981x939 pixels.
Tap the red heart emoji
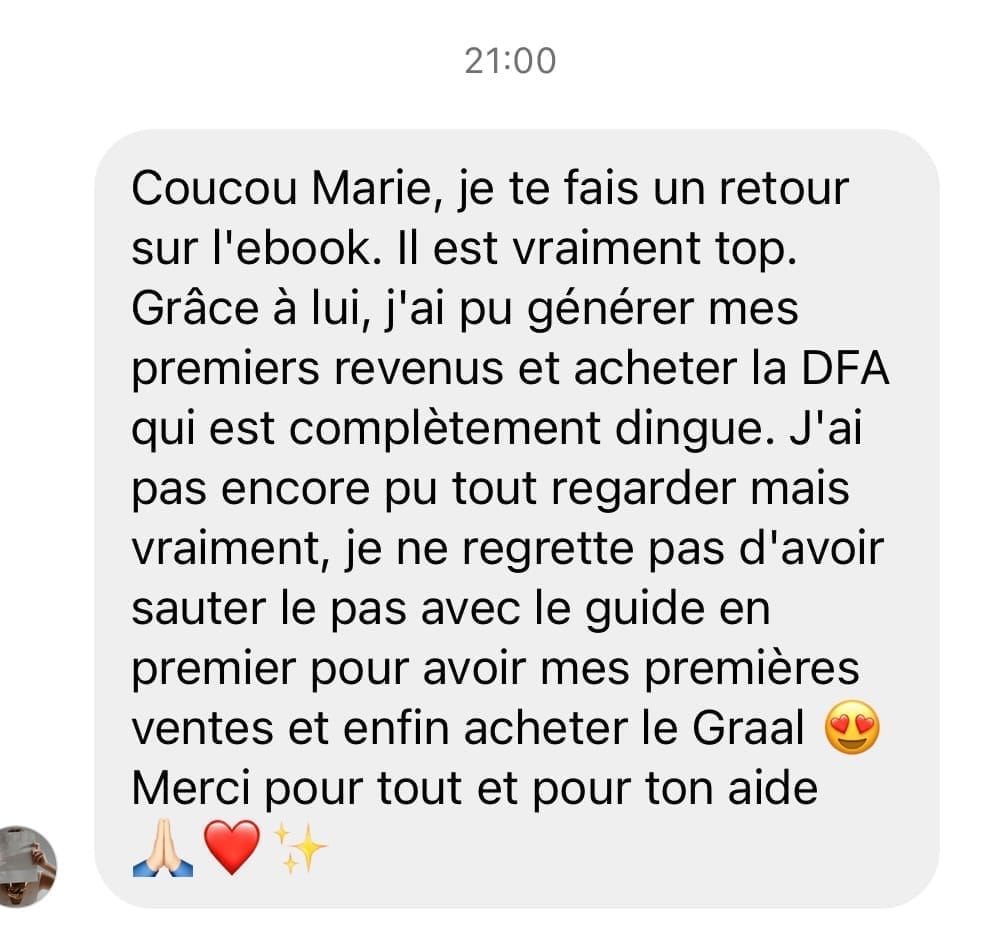[x=232, y=848]
